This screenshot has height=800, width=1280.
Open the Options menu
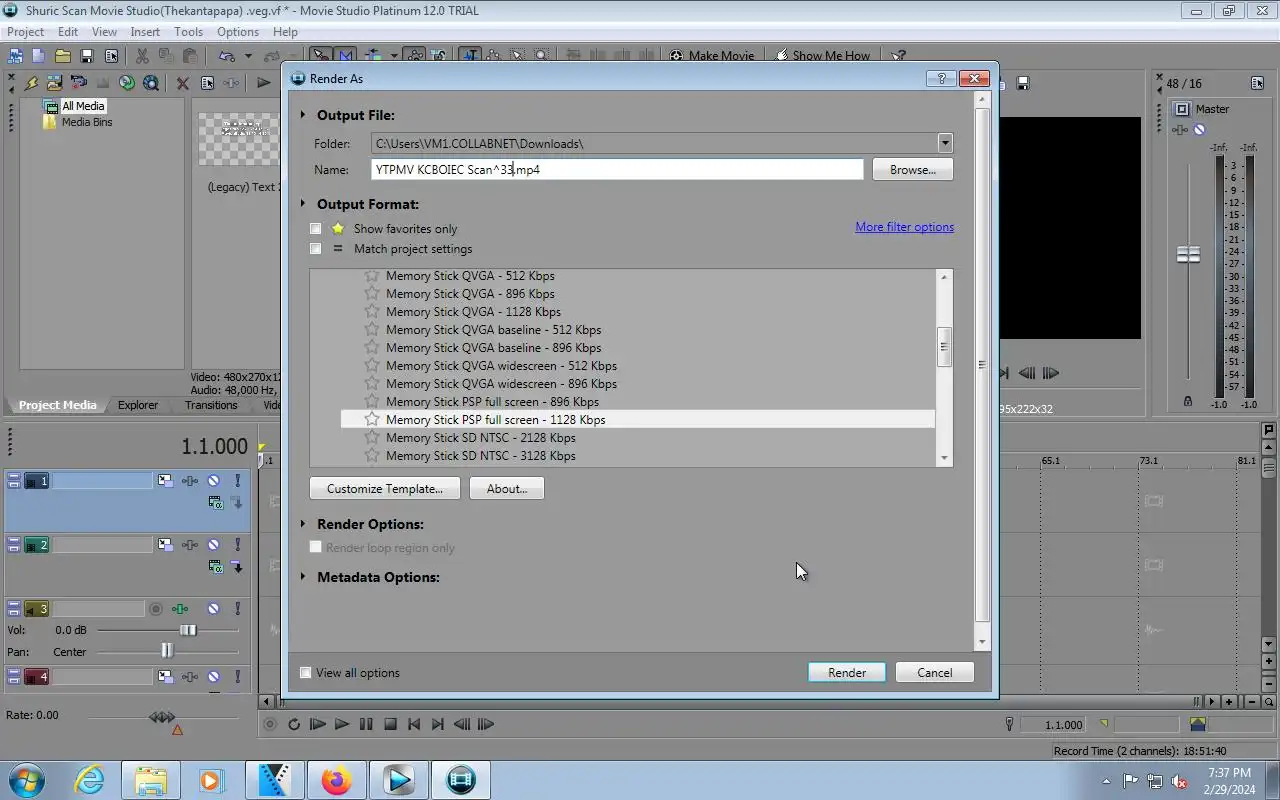tap(238, 32)
